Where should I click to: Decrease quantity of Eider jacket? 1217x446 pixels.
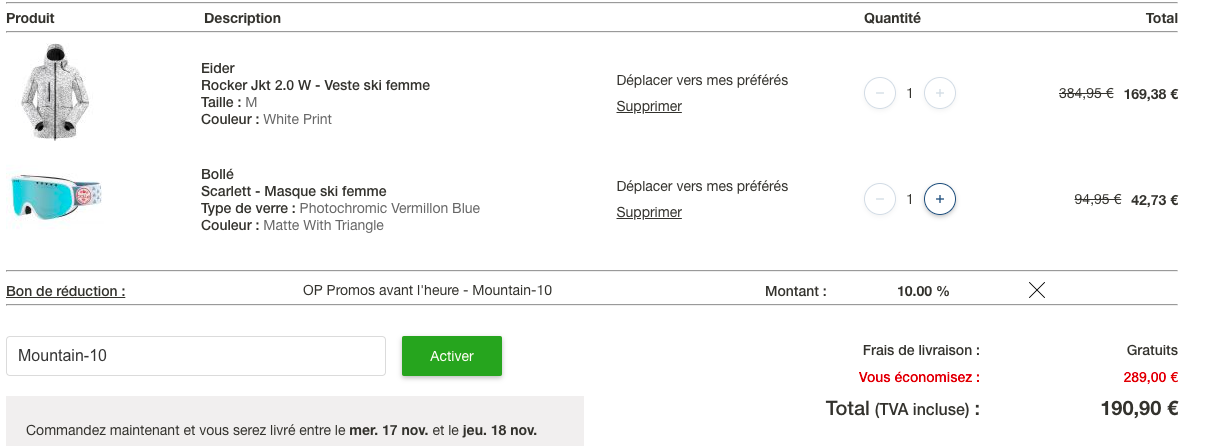(879, 94)
